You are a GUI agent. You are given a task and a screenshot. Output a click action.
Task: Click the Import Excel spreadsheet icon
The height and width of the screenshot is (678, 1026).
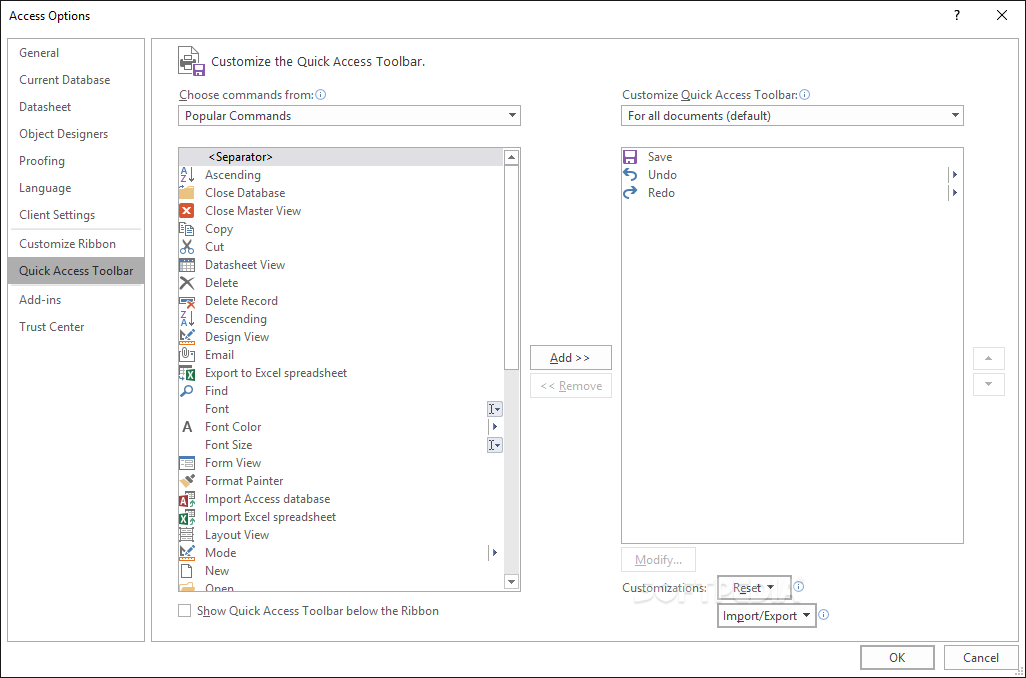(187, 517)
